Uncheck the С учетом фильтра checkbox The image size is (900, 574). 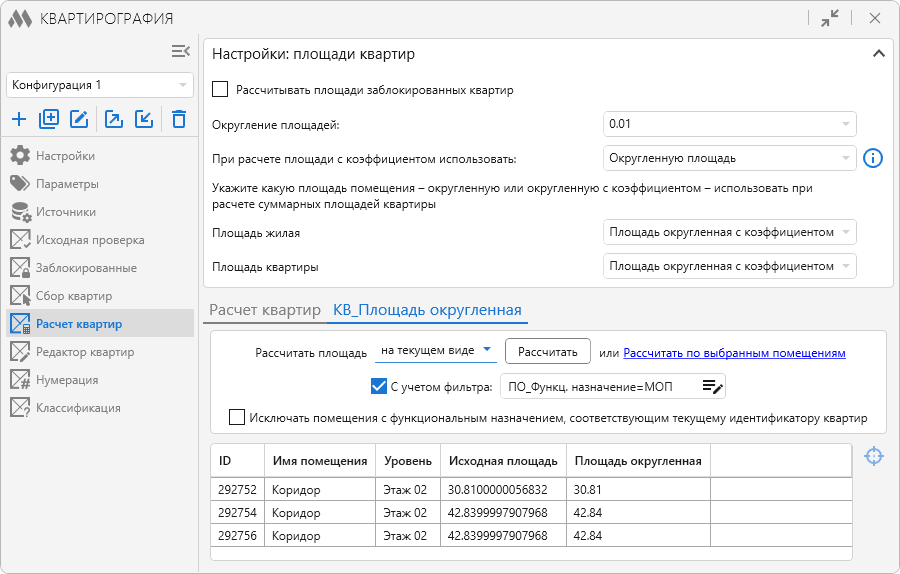[x=379, y=386]
